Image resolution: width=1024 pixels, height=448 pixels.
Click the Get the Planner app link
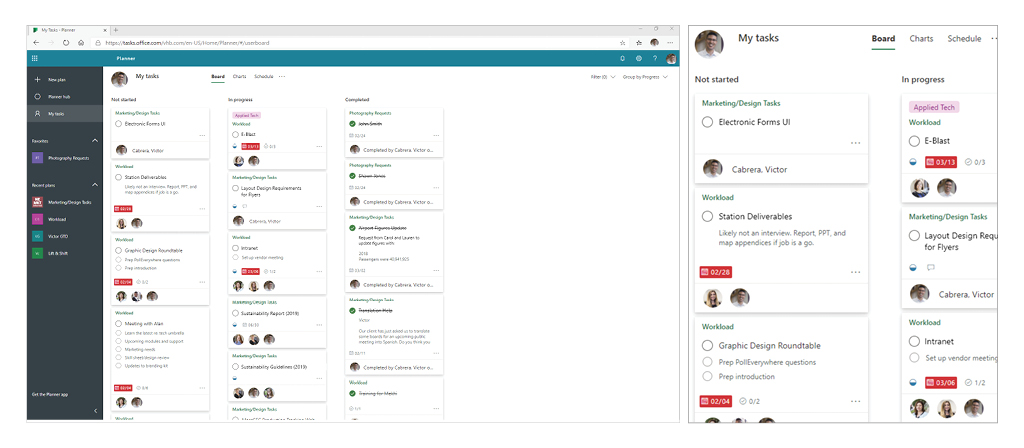coord(51,394)
